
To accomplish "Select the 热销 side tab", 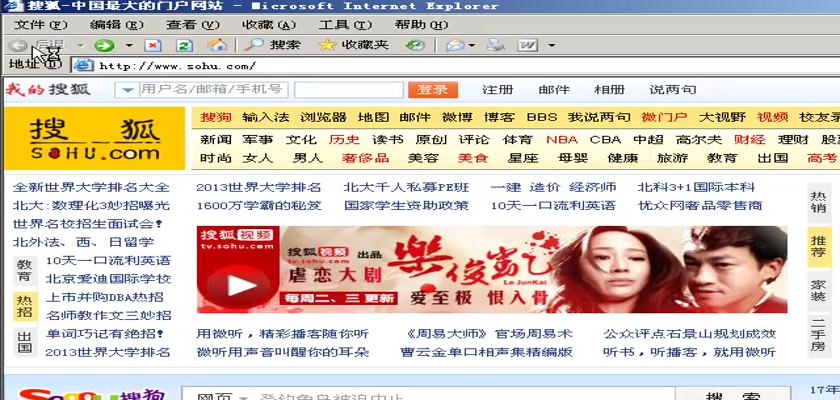I will coord(818,202).
